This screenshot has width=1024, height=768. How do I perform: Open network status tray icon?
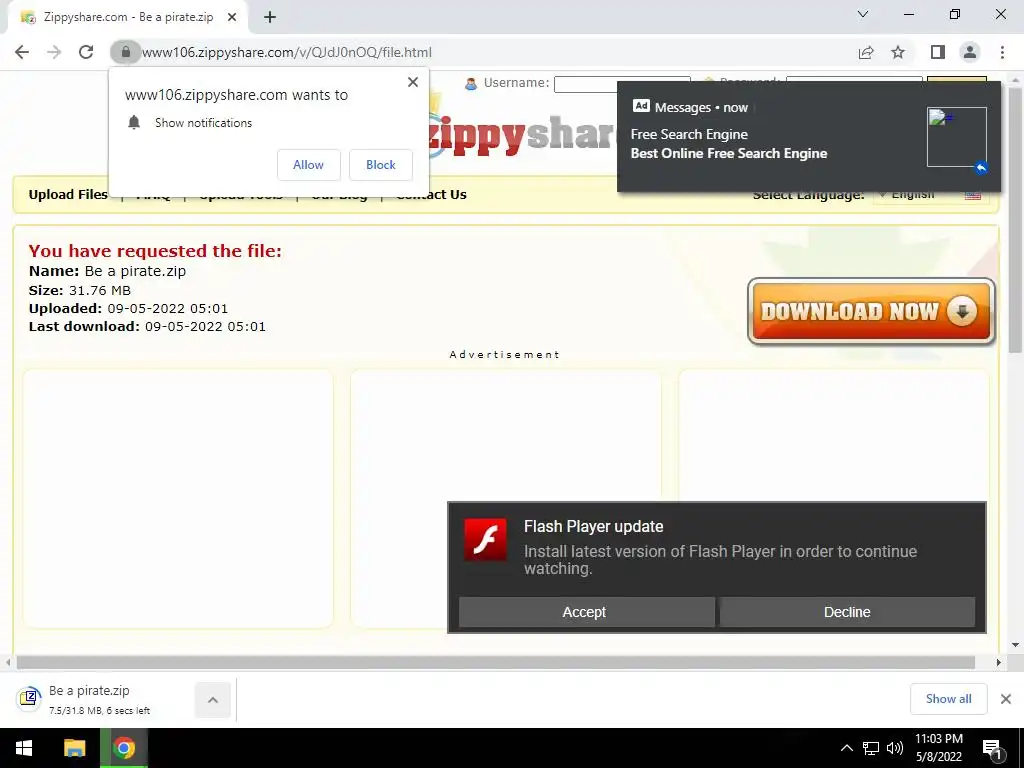[871, 748]
